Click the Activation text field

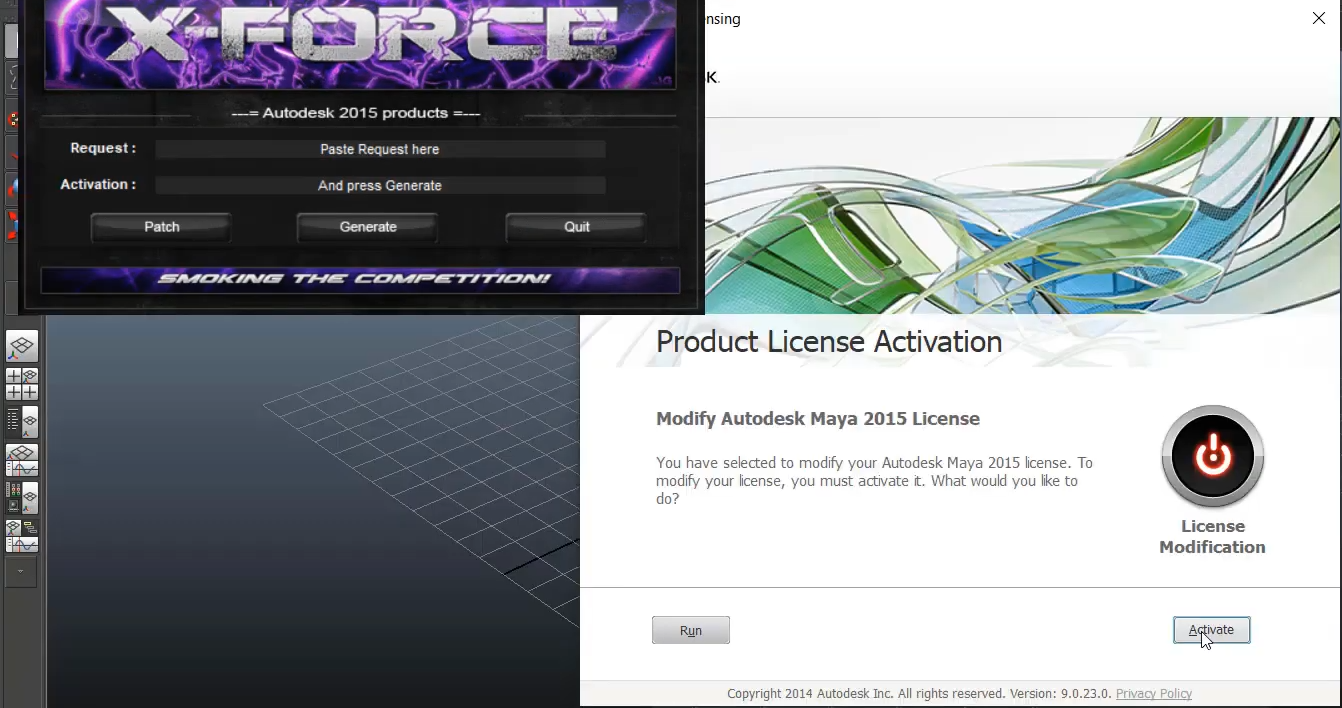[x=380, y=185]
